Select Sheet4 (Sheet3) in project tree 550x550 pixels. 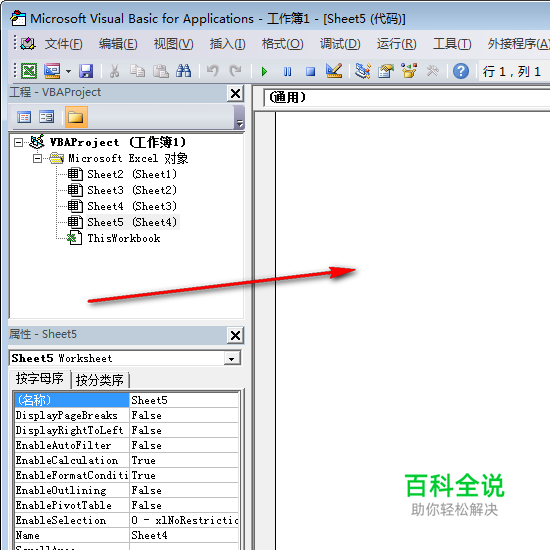132,206
